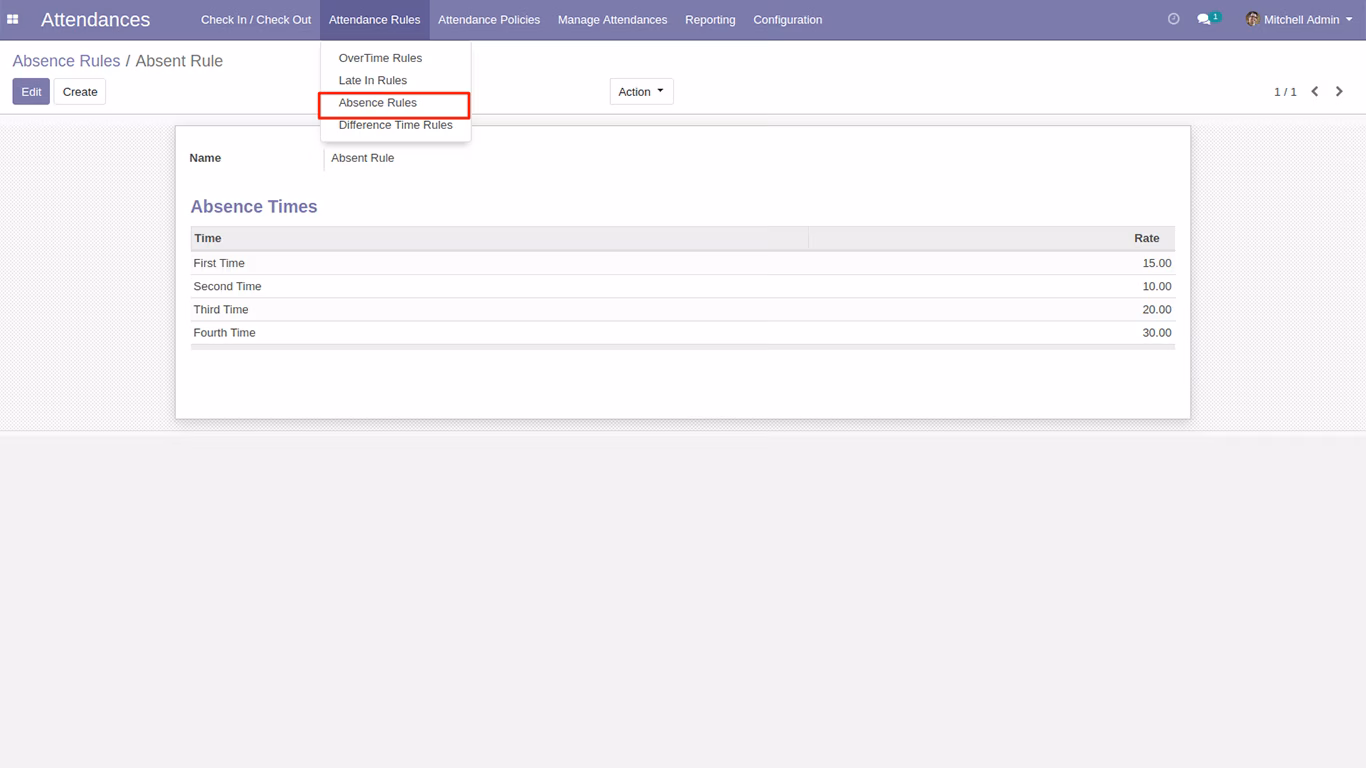Sort table by Rate column header
The height and width of the screenshot is (768, 1366).
[991, 238]
